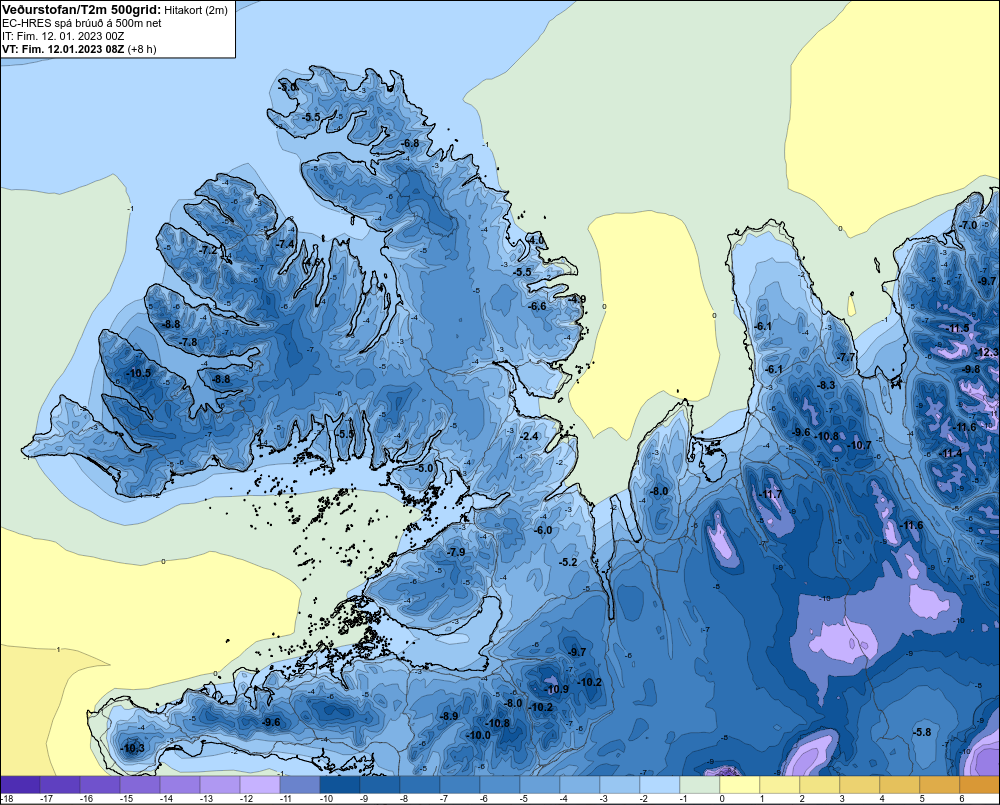Viewport: 1000px width, 805px height.
Task: Select the -11.5 temperature value
Action: point(957,329)
